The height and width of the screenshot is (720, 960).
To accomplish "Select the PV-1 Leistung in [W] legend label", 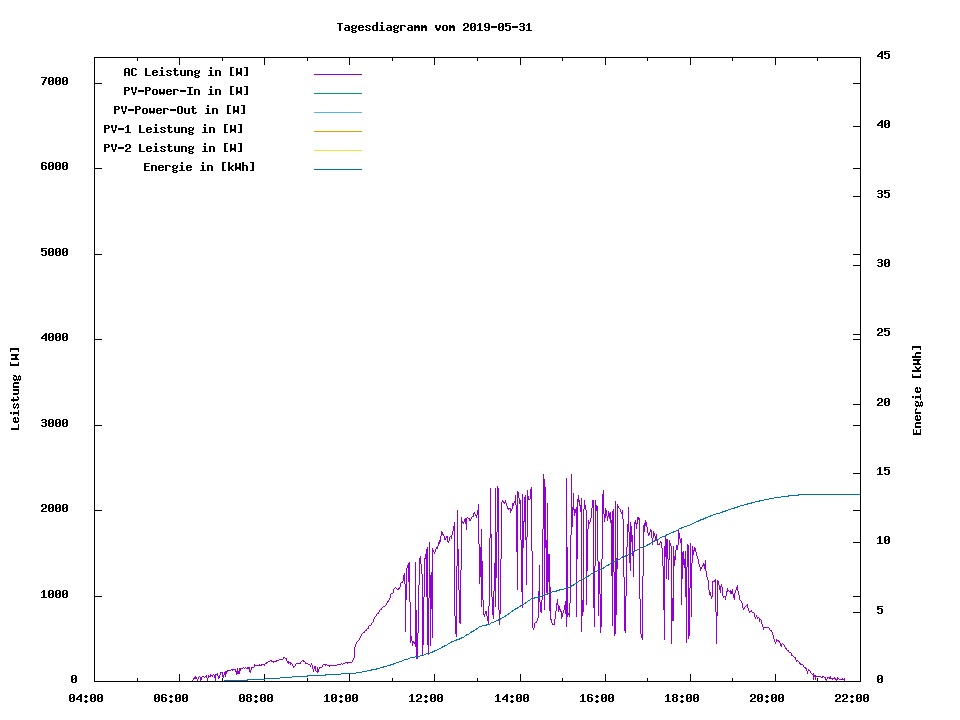I will (x=173, y=130).
